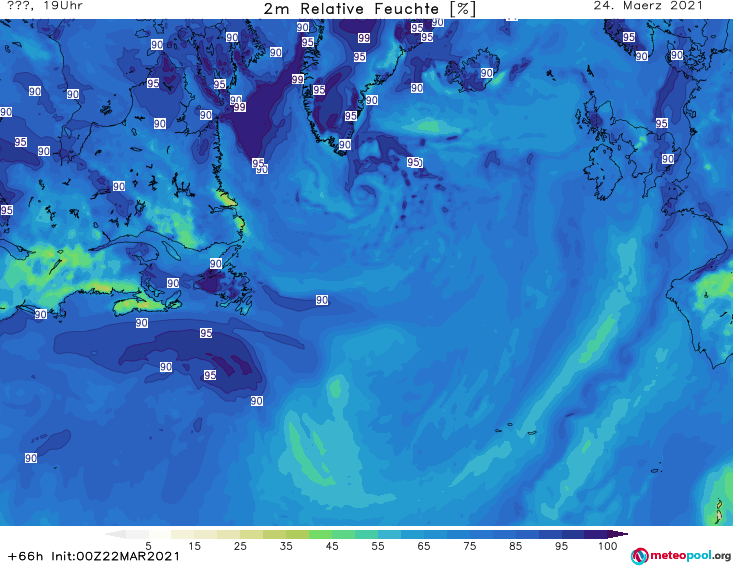Click legend value 75 on color bar
Screen dimensions: 733x566
(469, 546)
